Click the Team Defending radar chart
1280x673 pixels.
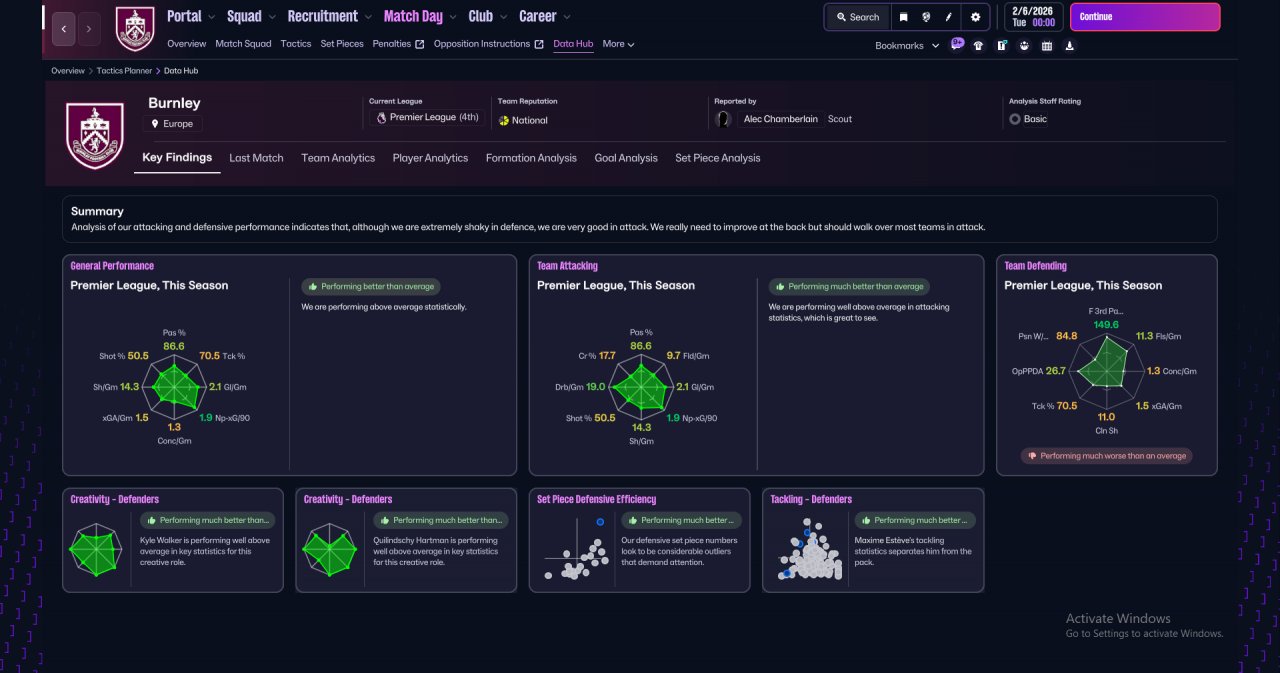pyautogui.click(x=1106, y=370)
